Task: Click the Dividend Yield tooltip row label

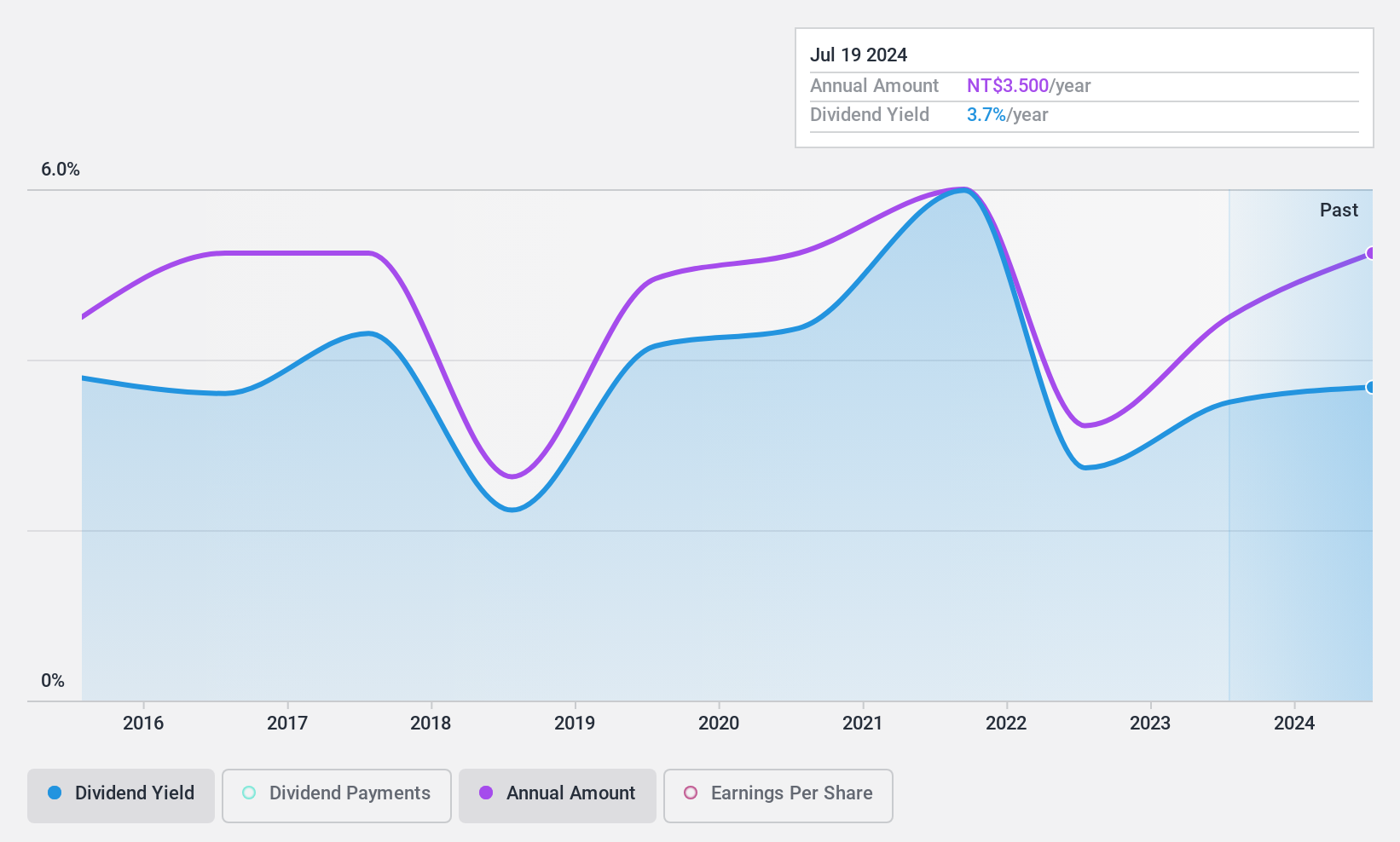Action: click(x=870, y=115)
